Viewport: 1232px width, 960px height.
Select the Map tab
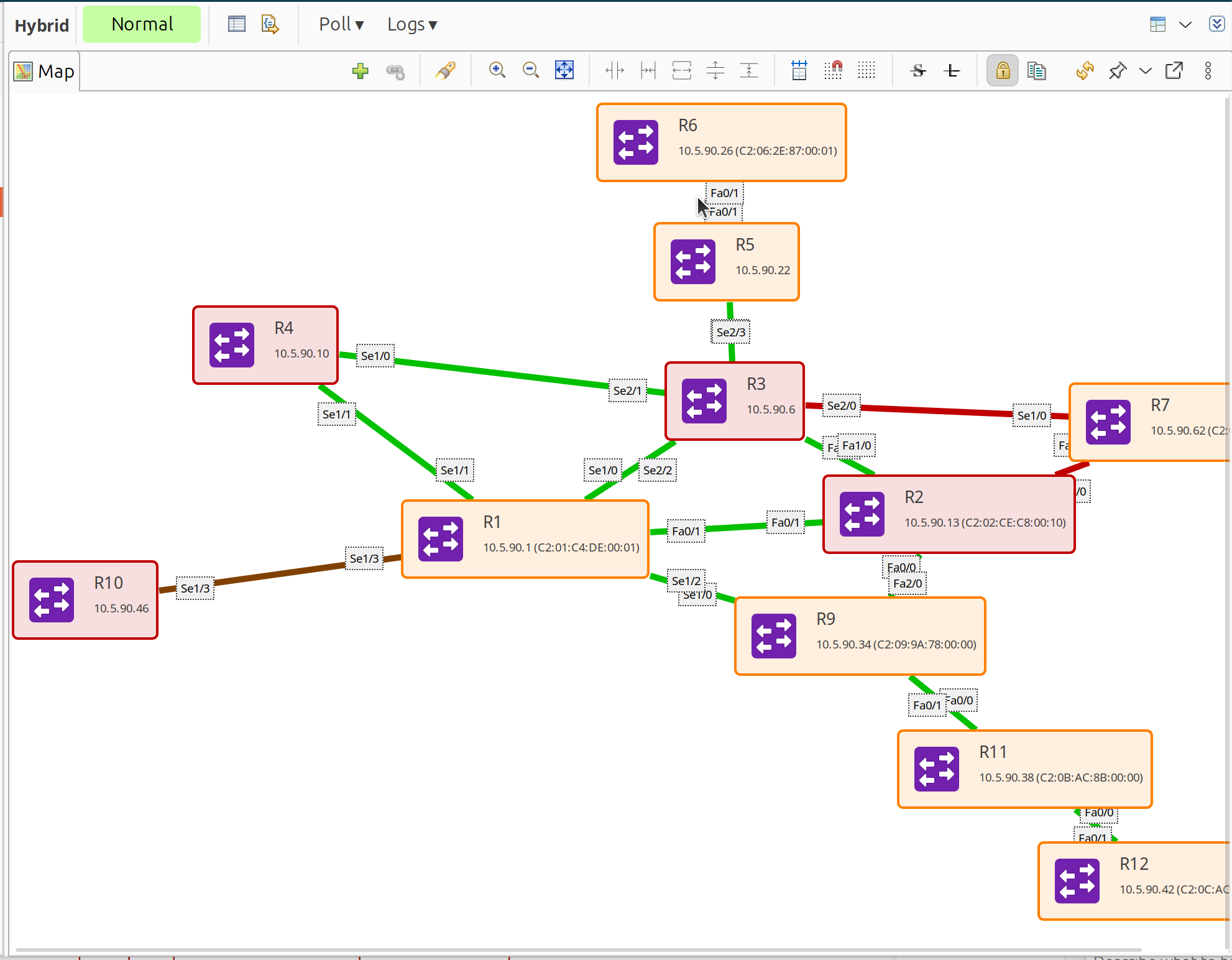pyautogui.click(x=45, y=72)
